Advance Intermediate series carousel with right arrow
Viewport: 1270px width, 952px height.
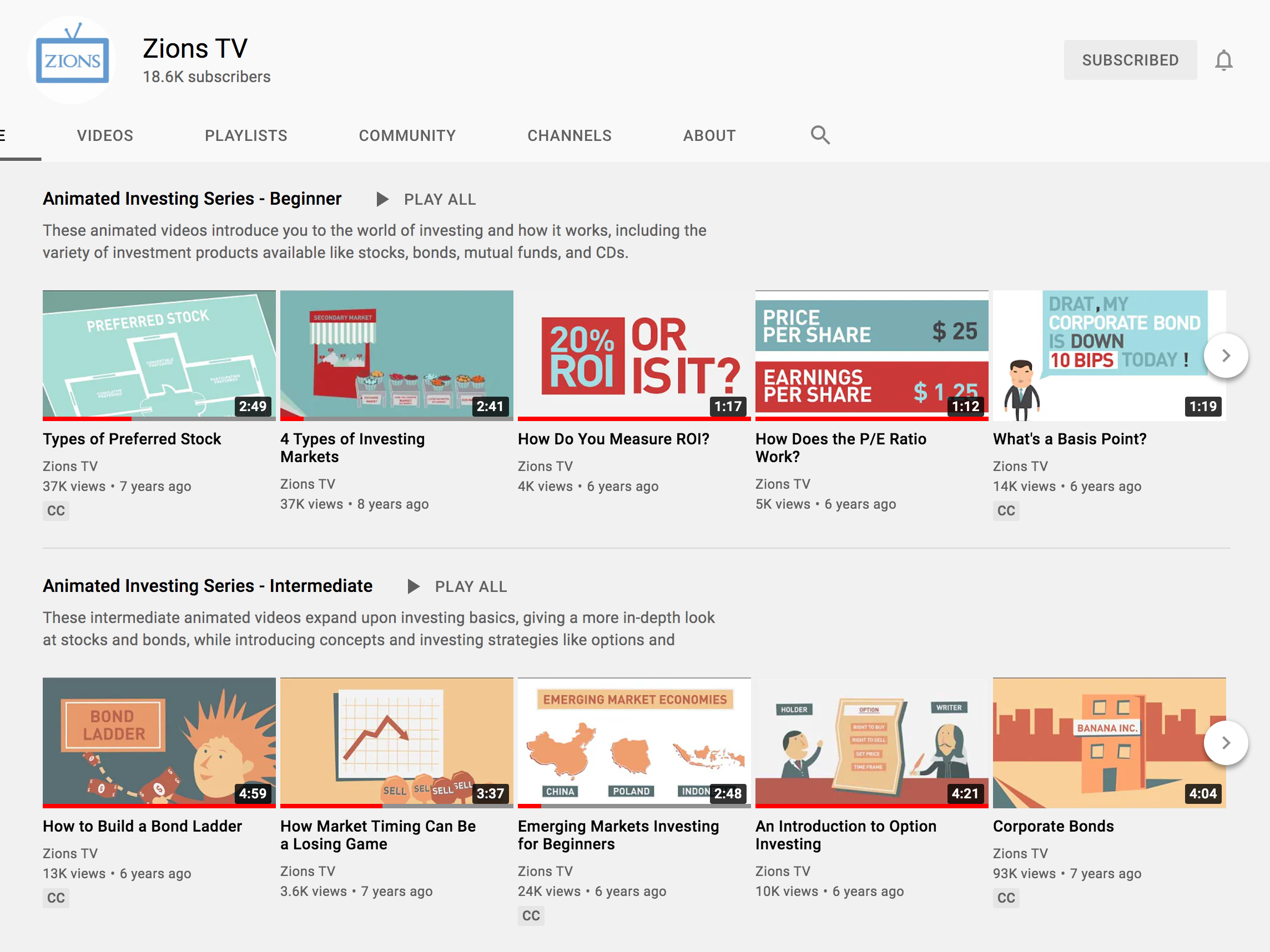(1226, 743)
